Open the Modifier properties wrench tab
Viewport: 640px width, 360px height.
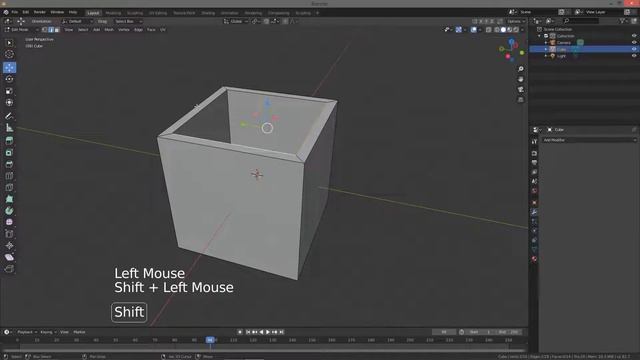coord(534,212)
